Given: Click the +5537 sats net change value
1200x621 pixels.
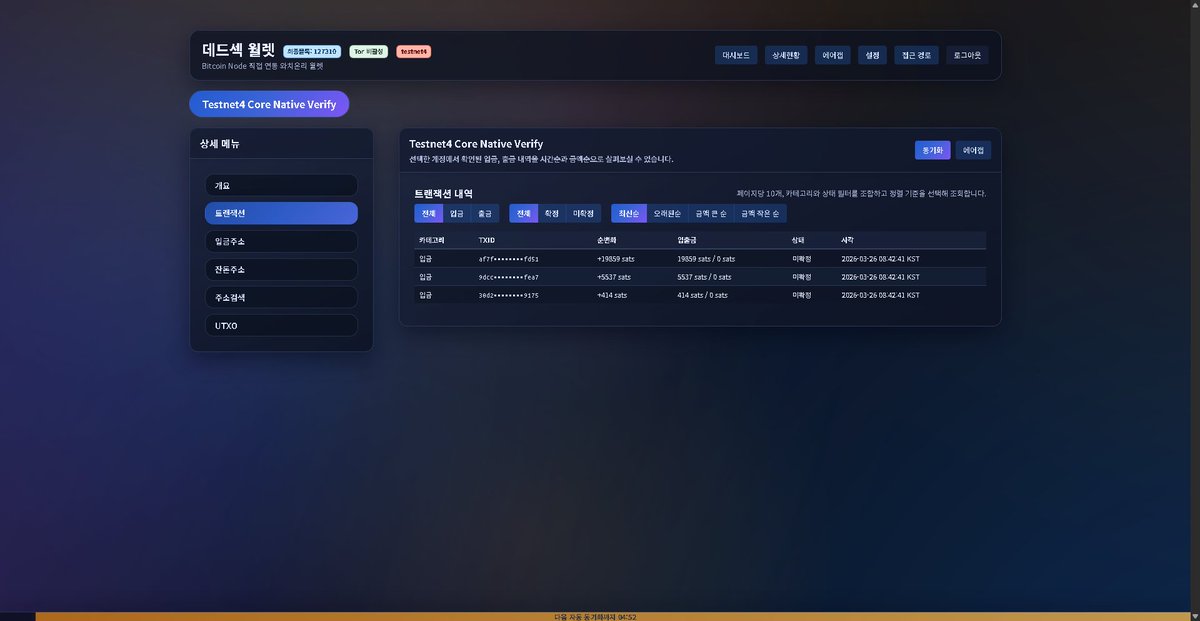Looking at the screenshot, I should pos(613,277).
